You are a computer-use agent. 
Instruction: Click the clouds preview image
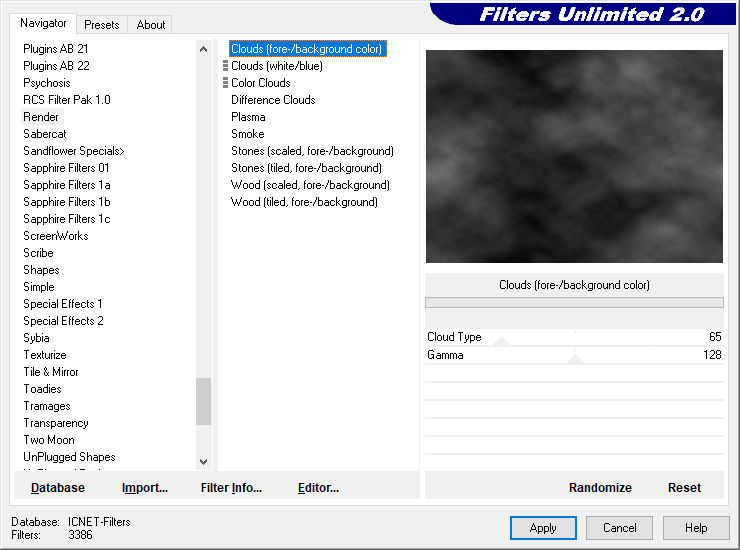574,156
